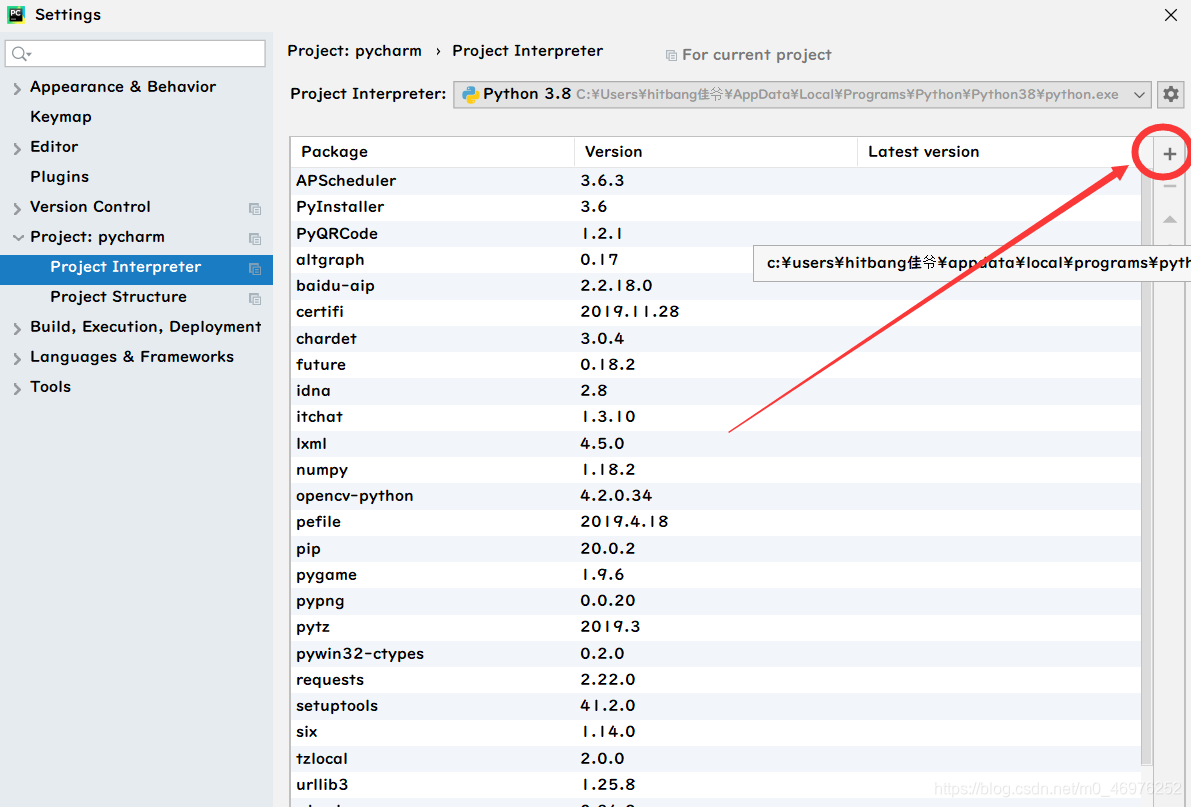Select the pytz package row
This screenshot has width=1191, height=807.
[x=716, y=628]
